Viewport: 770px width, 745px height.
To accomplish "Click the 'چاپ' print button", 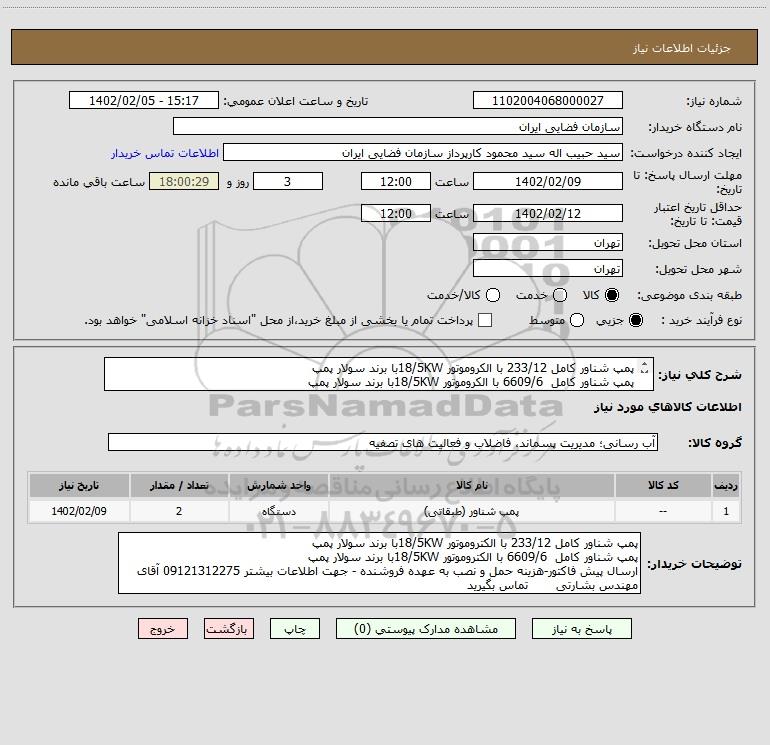I will [x=295, y=629].
